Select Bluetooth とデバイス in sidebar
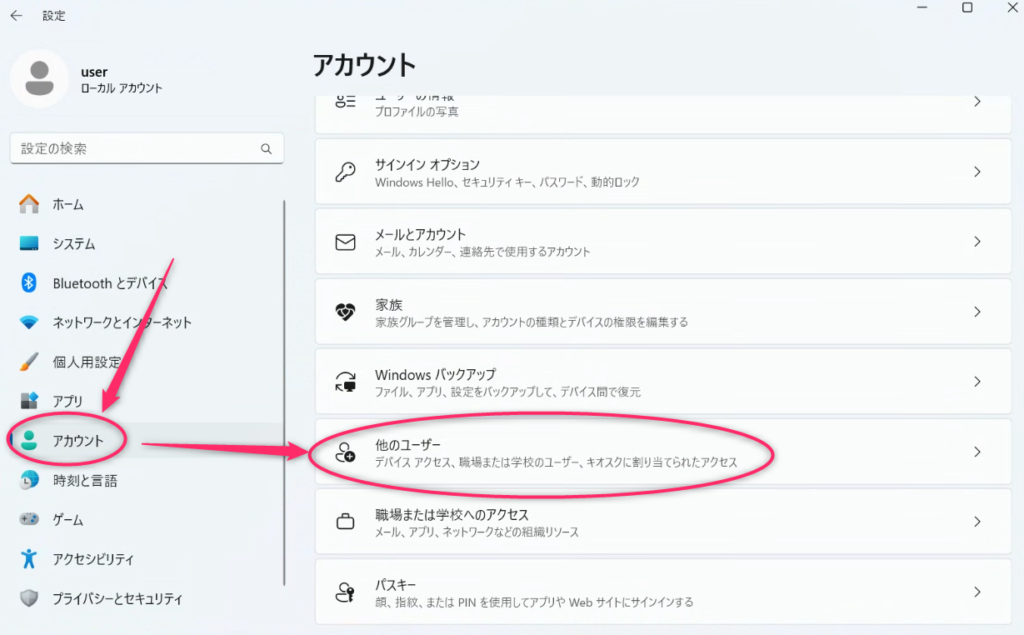 click(146, 283)
